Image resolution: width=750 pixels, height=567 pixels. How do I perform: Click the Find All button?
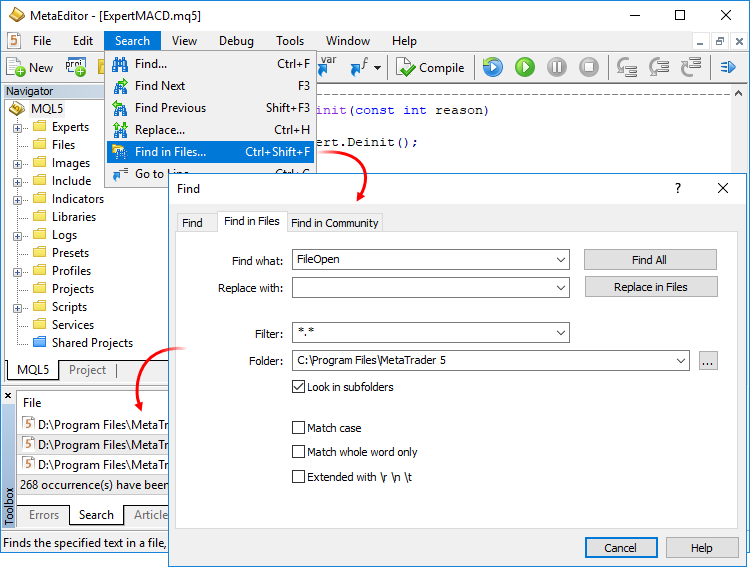[x=650, y=260]
